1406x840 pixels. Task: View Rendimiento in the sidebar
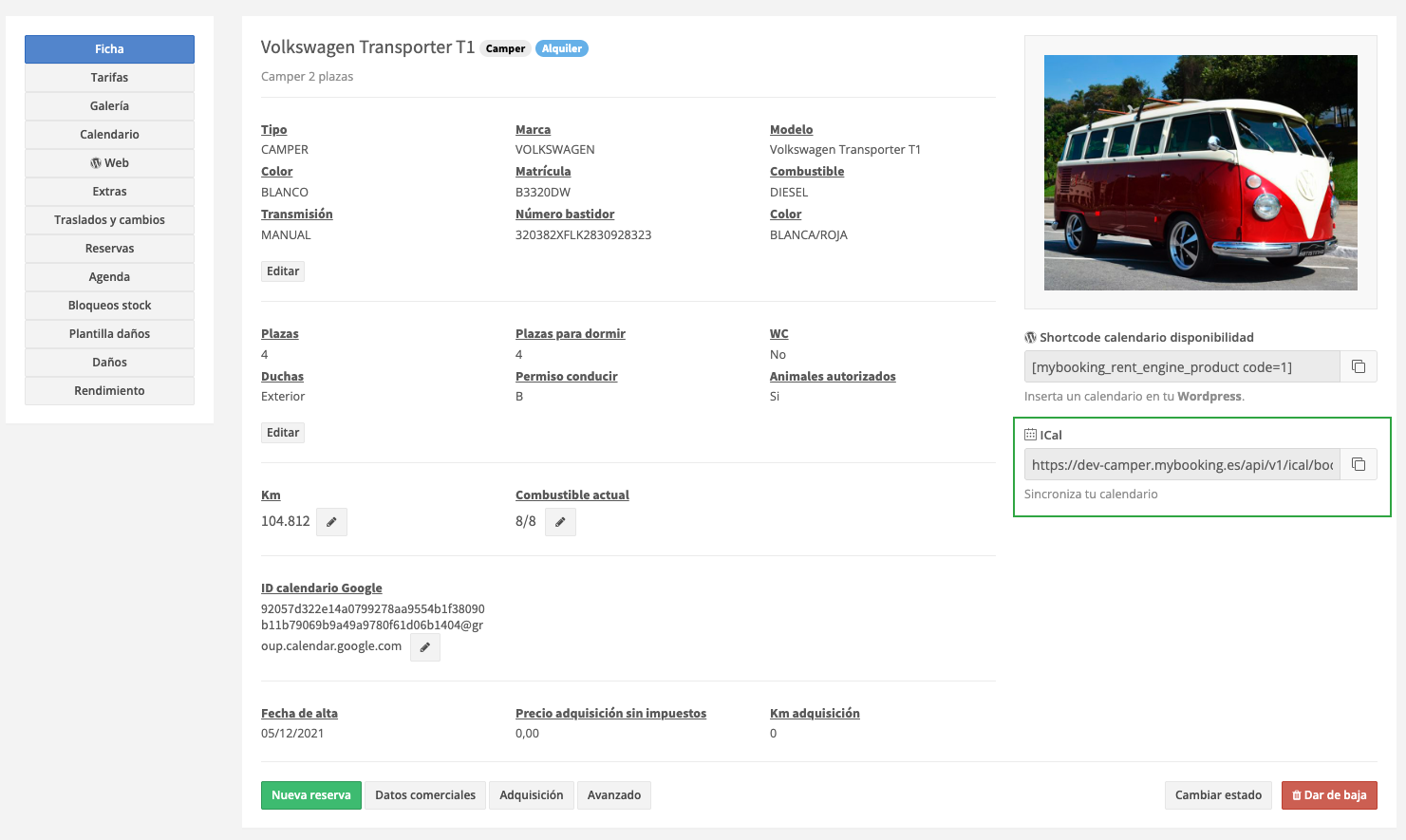tap(109, 391)
